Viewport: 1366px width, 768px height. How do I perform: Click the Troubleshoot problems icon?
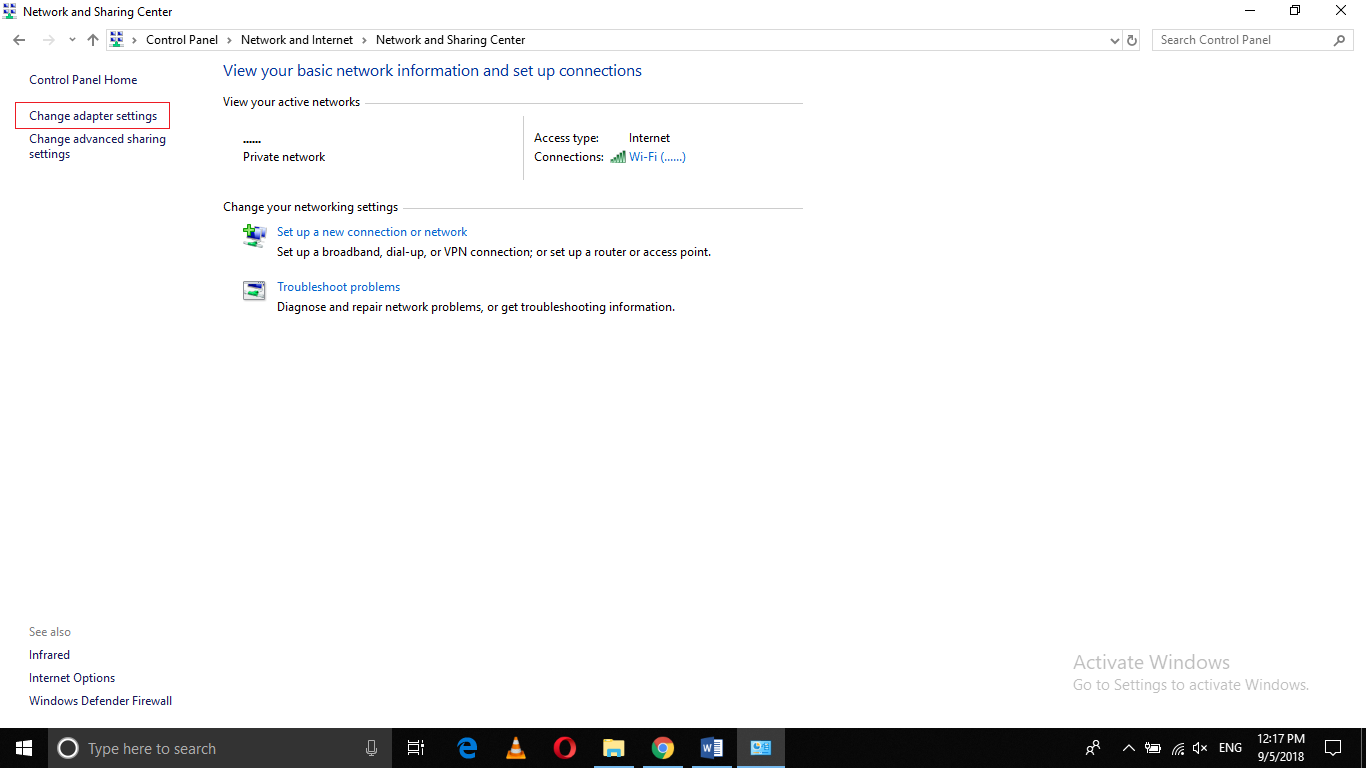coord(255,291)
